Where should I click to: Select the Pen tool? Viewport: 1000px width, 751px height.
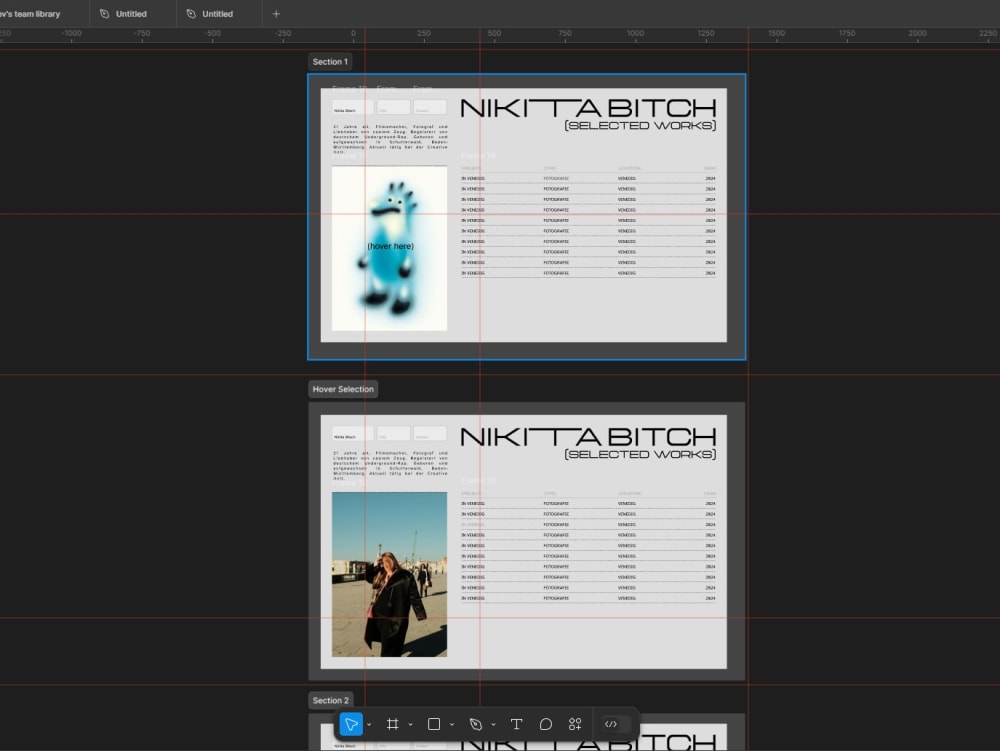(x=476, y=724)
